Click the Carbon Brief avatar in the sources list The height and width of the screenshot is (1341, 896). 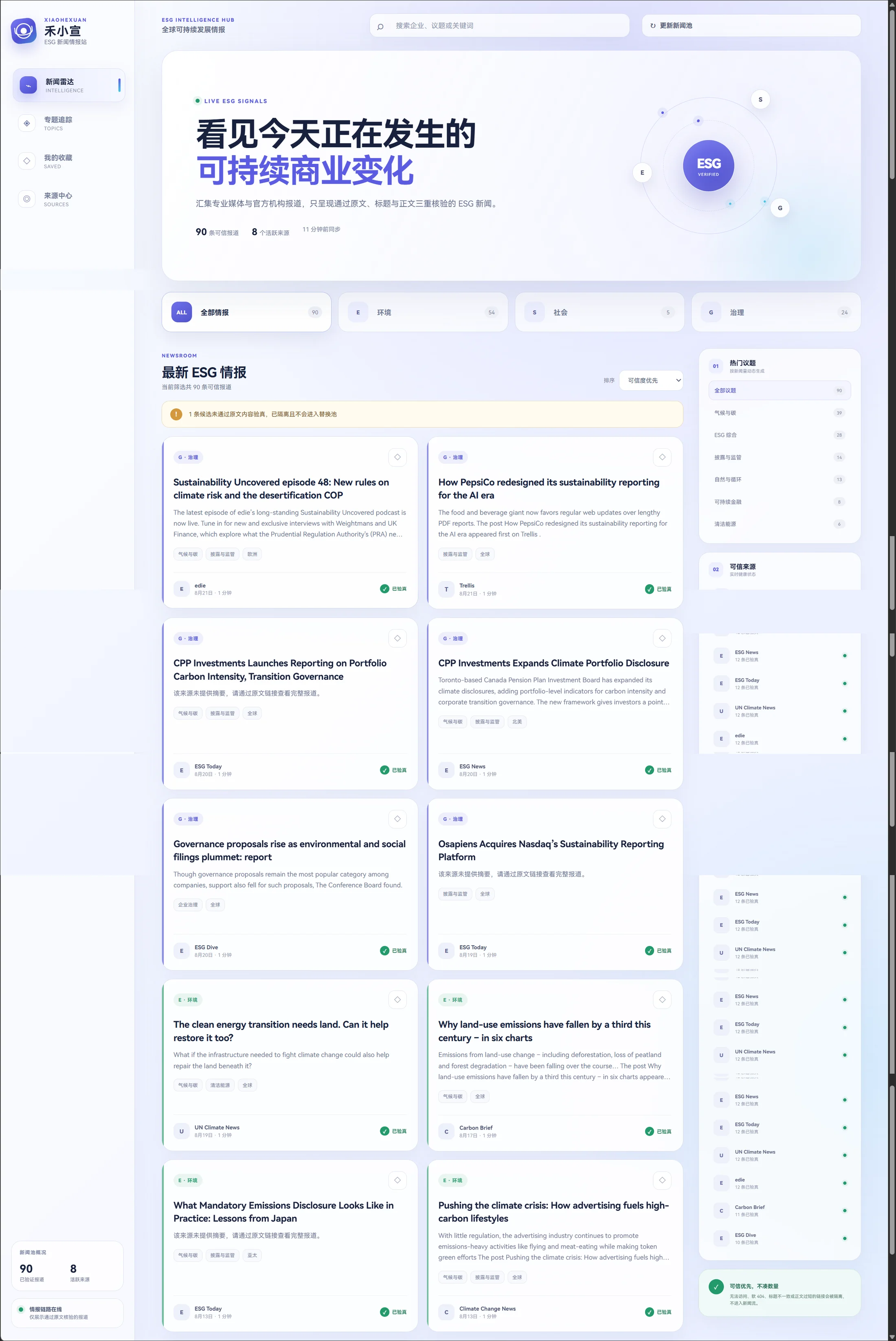point(721,1211)
